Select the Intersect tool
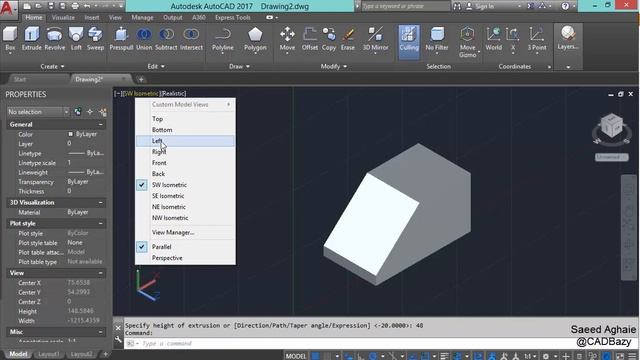 tap(191, 39)
